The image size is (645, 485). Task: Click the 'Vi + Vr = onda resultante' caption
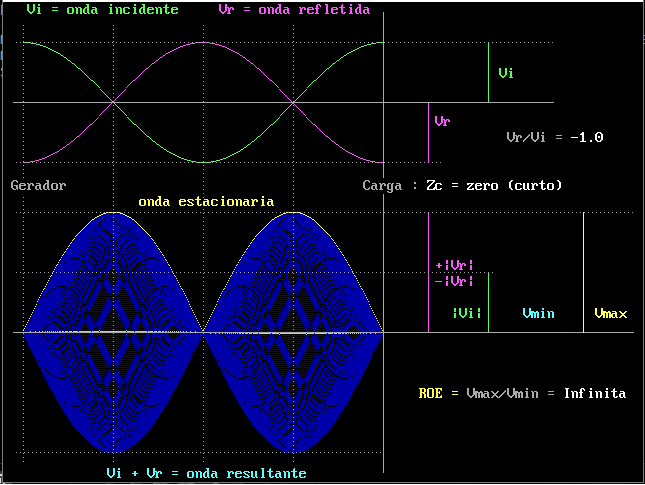click(x=206, y=472)
